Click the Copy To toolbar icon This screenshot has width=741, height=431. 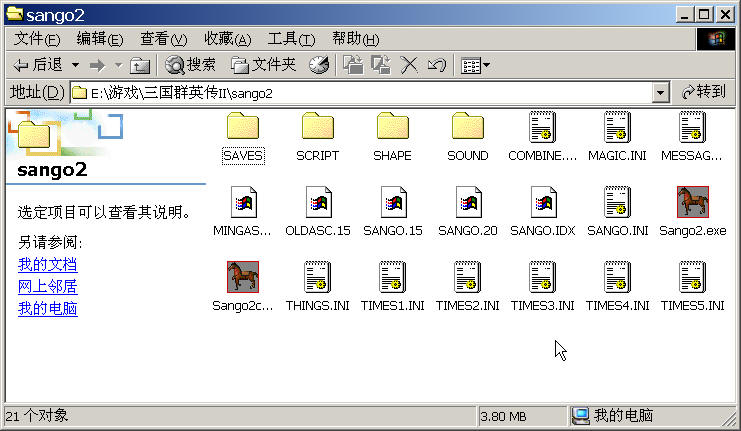point(381,65)
